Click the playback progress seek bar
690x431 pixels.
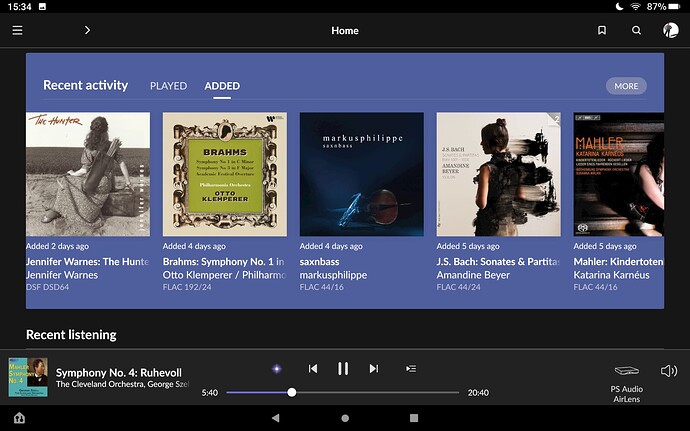[x=343, y=392]
